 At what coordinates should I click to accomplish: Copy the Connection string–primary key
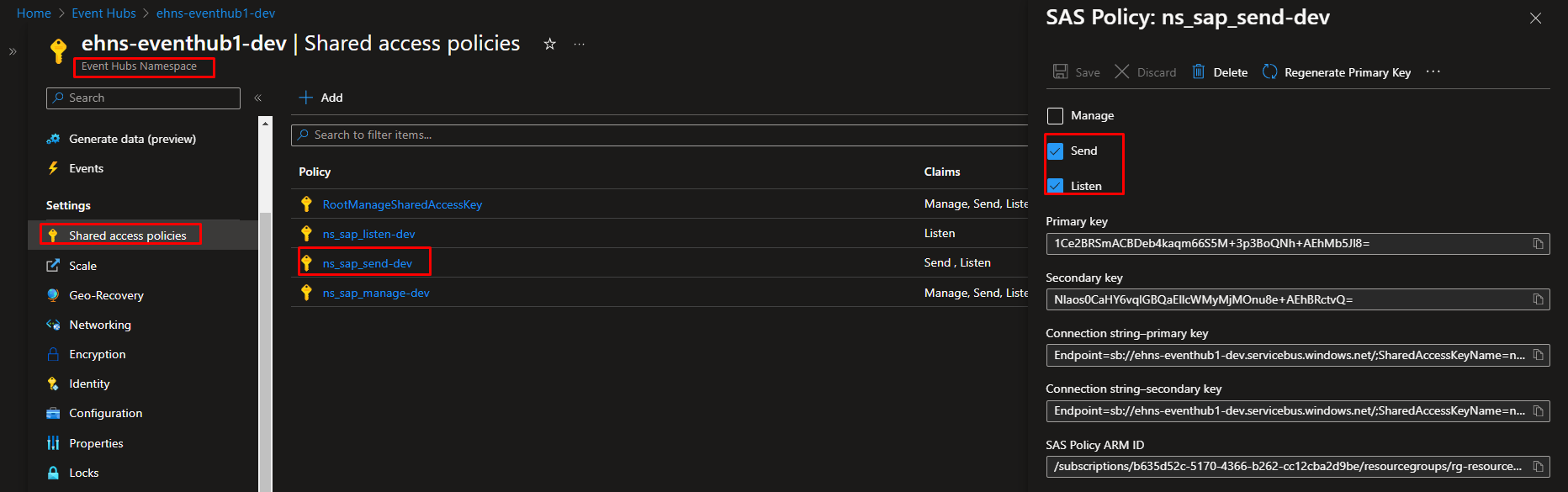coord(1539,355)
